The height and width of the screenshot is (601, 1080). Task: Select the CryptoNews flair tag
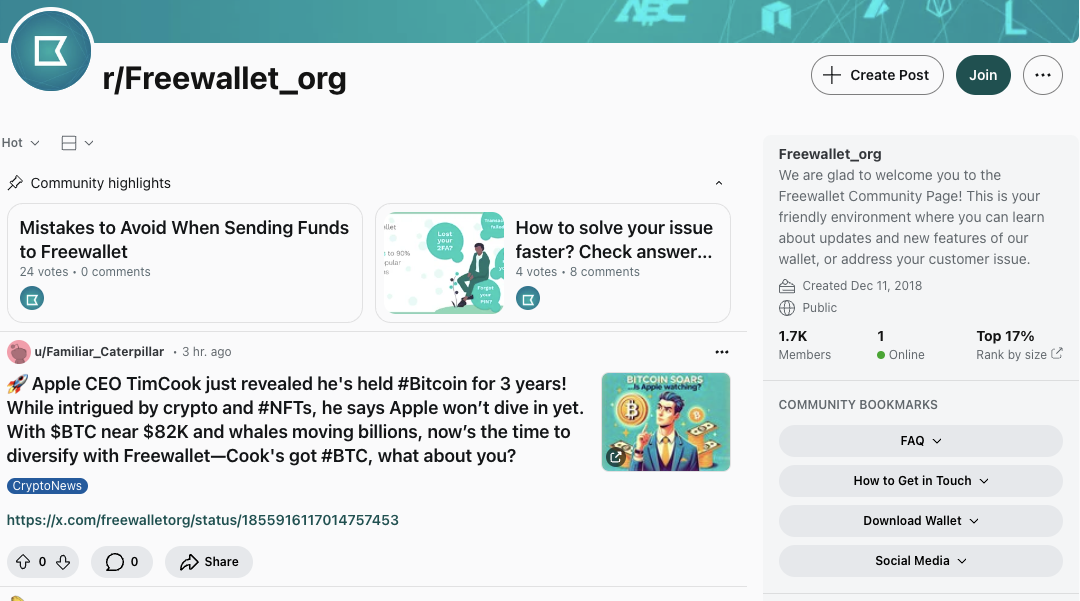pyautogui.click(x=48, y=486)
